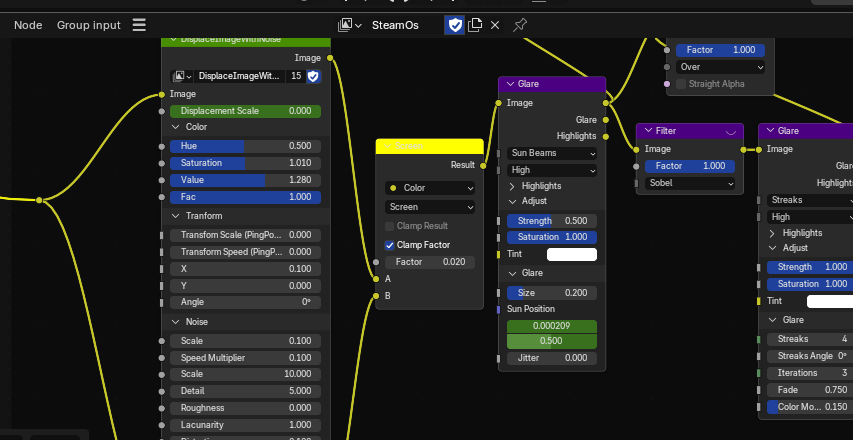
Task: Click Image input socket of DisplaceImageWithNoise node
Action: pos(162,95)
